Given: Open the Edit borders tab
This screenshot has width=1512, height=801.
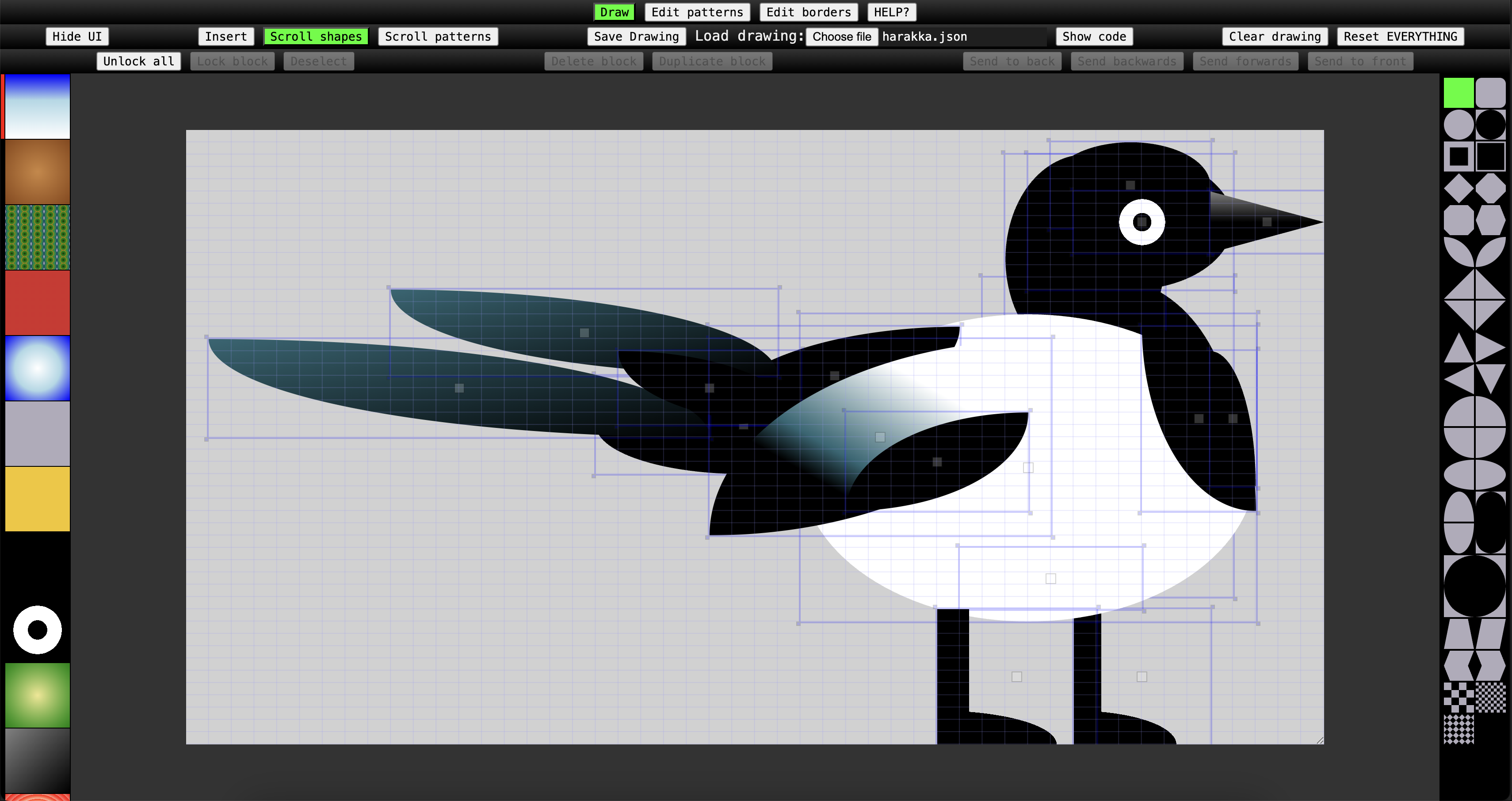Looking at the screenshot, I should pyautogui.click(x=808, y=12).
